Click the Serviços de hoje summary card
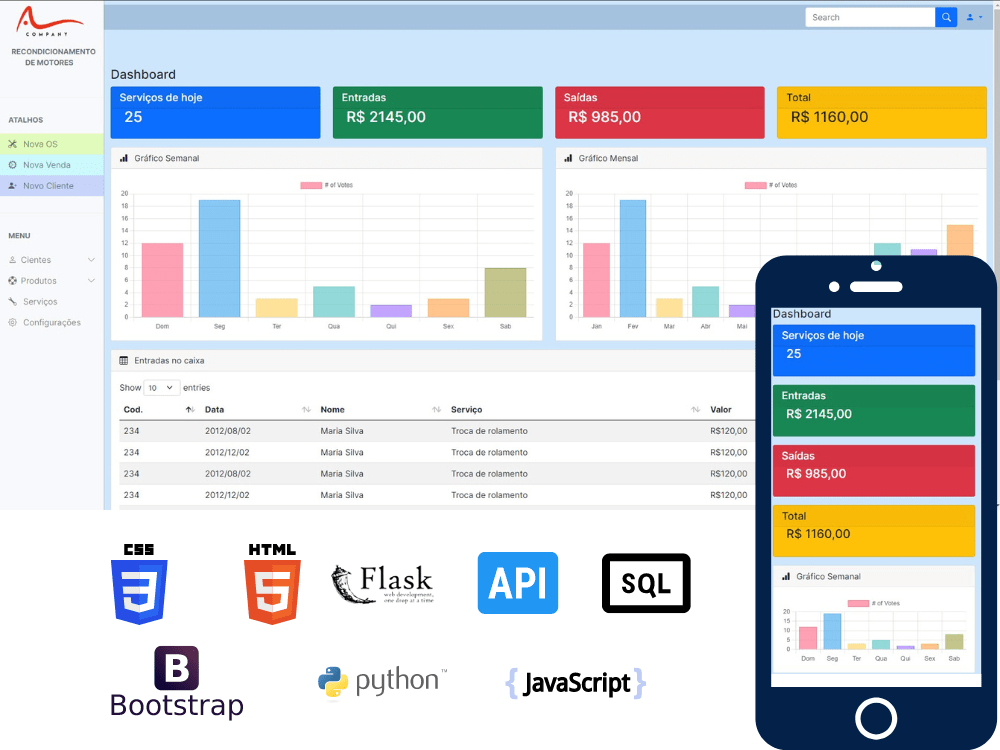Image resolution: width=1000 pixels, height=750 pixels. point(214,112)
